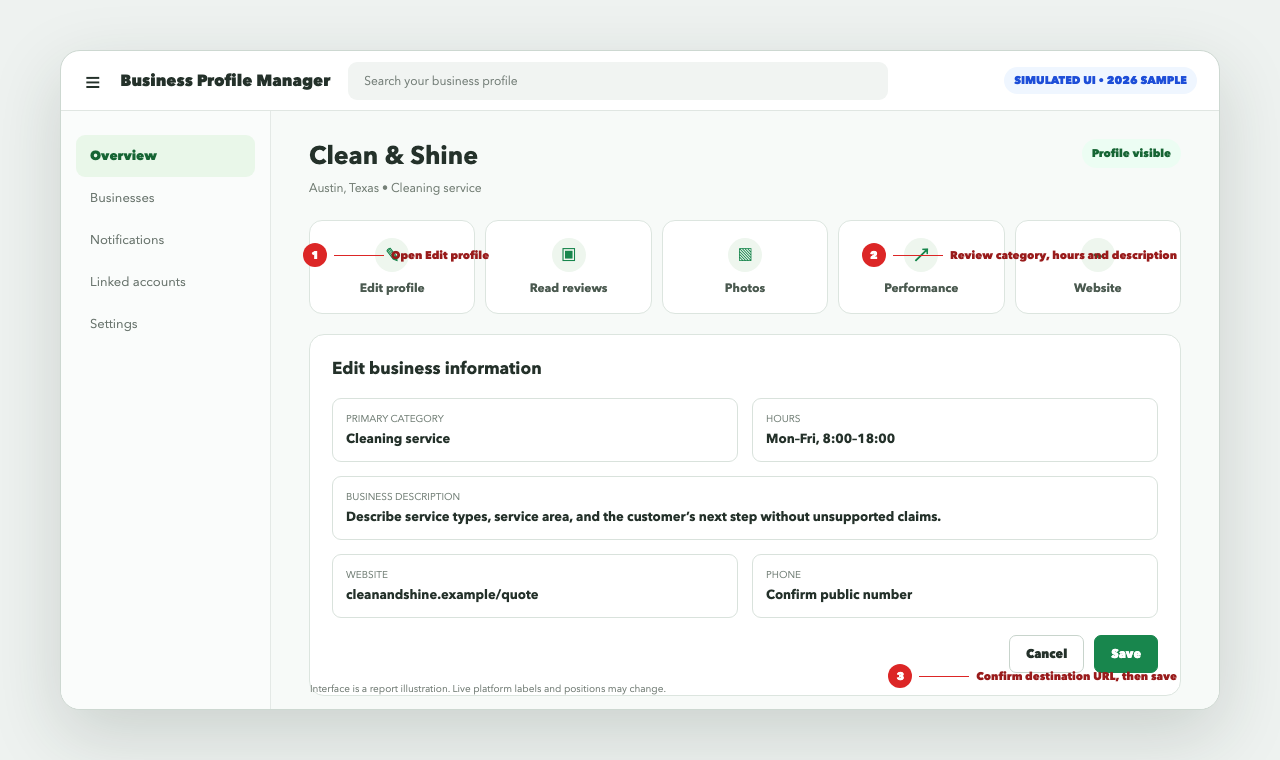Edit the Primary Category field
The height and width of the screenshot is (760, 1280).
click(535, 430)
